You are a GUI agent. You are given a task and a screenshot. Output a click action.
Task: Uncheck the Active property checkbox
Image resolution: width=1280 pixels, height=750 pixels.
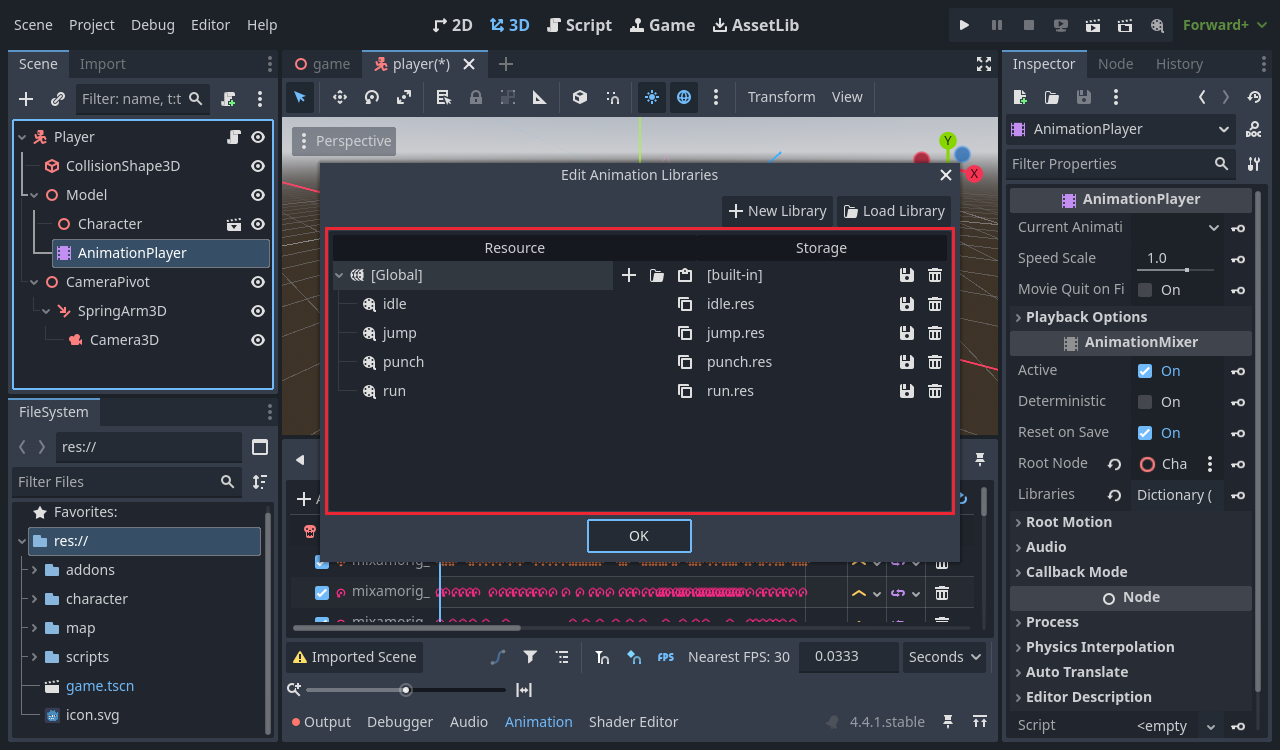[x=1145, y=371]
